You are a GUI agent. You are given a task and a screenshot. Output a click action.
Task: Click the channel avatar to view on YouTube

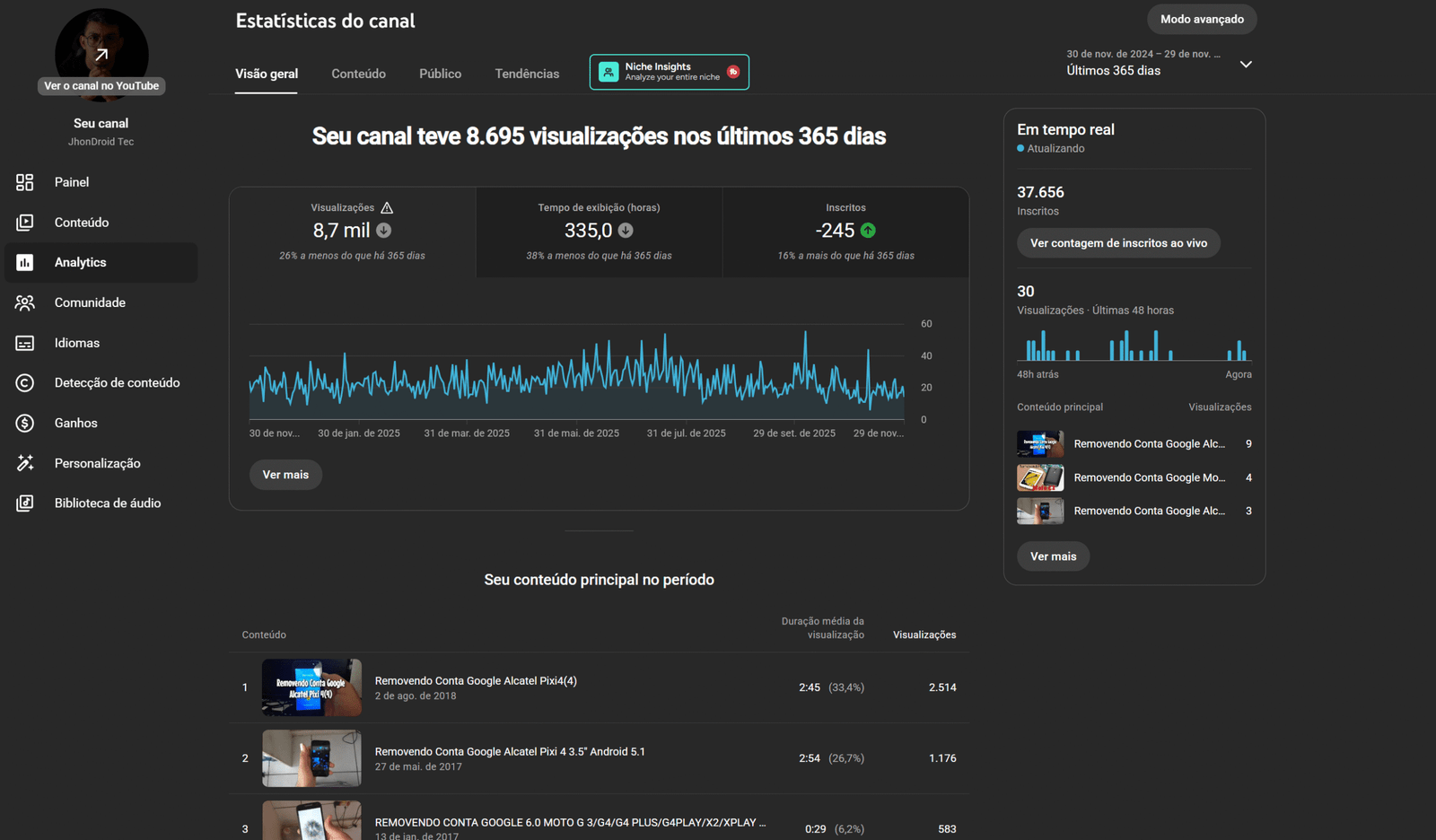(x=101, y=52)
